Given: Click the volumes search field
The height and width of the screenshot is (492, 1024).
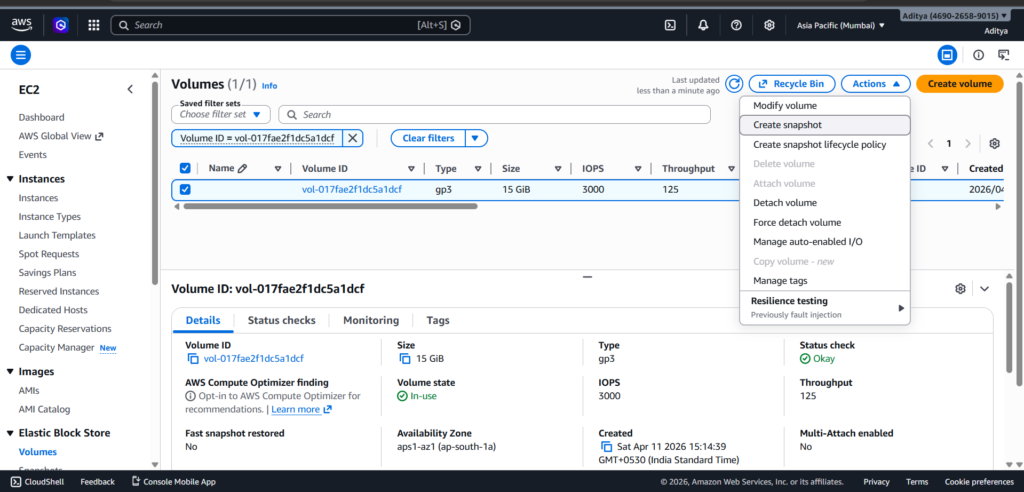Looking at the screenshot, I should tap(500, 115).
